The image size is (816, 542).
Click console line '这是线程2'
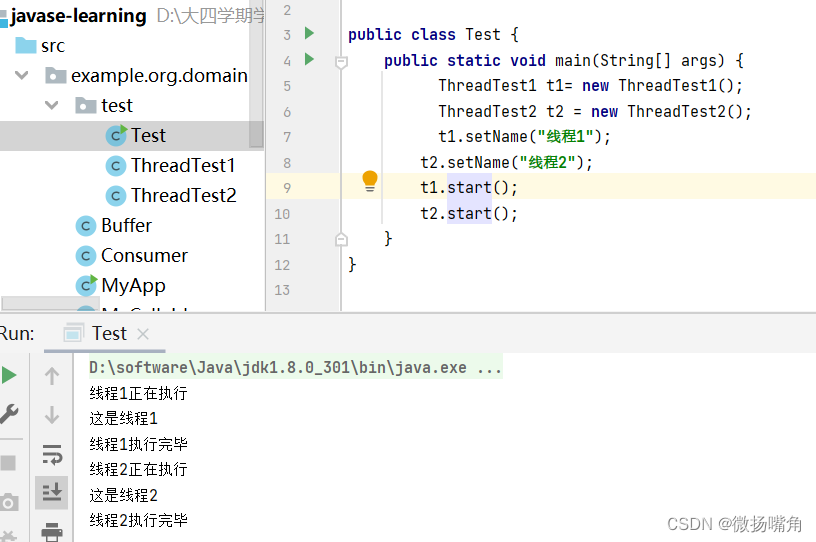click(123, 495)
